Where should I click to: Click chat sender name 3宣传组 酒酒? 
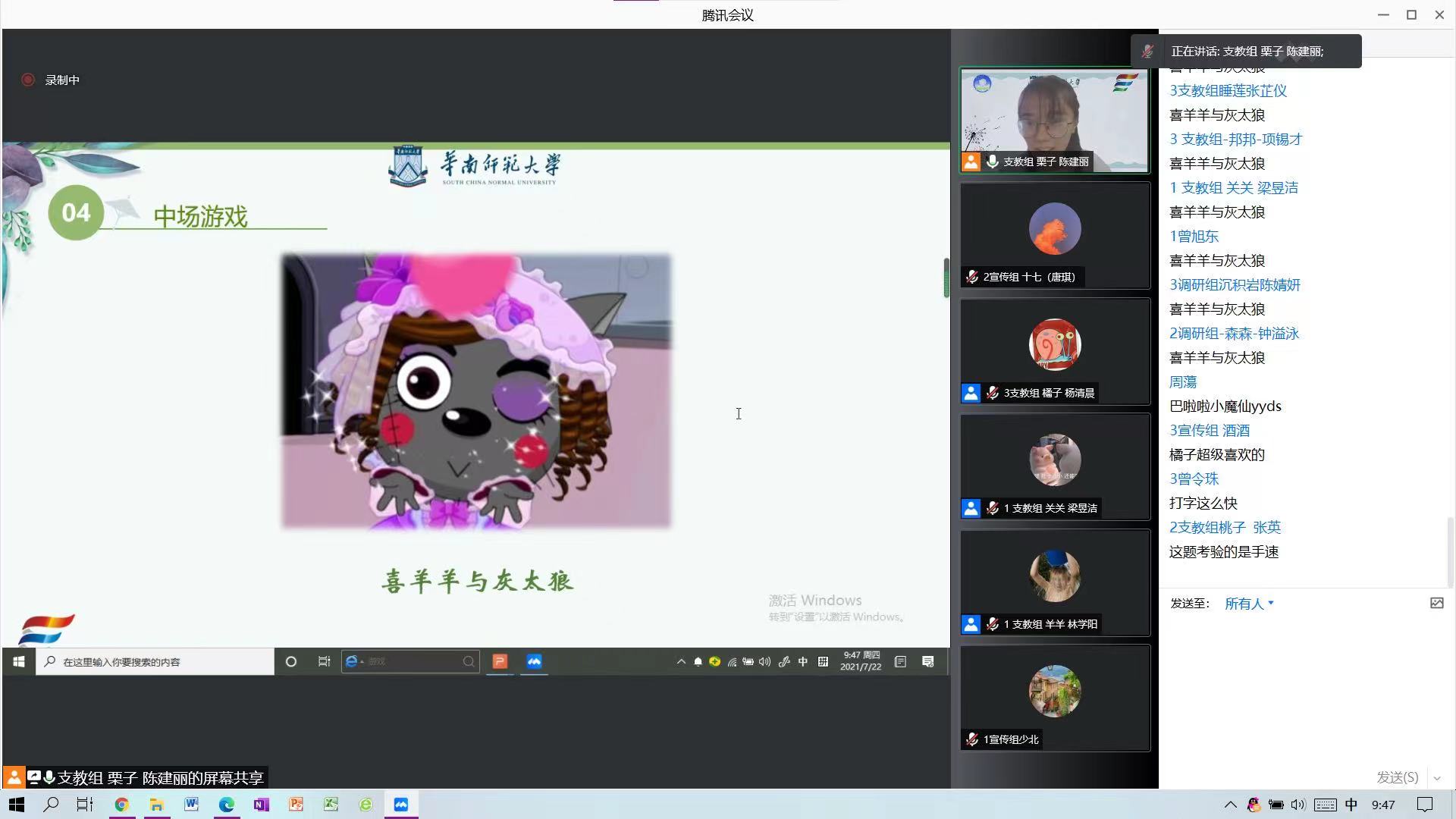[1209, 430]
